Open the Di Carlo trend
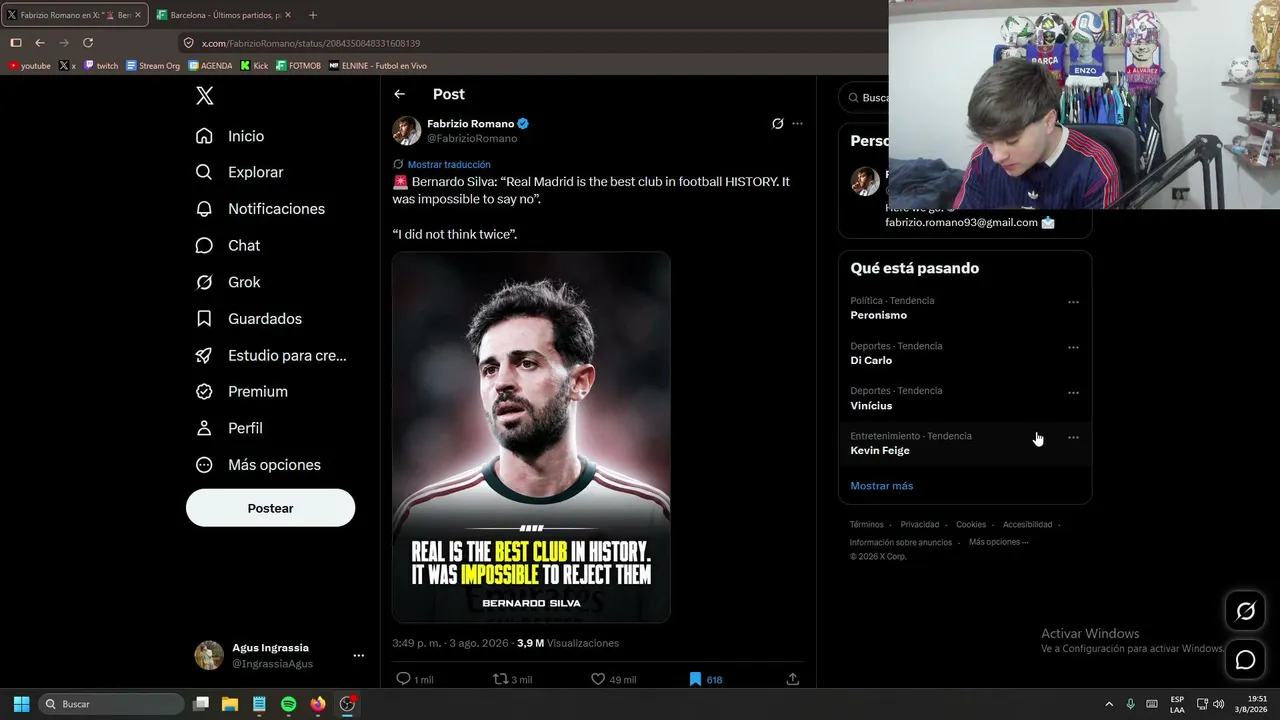1280x720 pixels. [x=871, y=360]
